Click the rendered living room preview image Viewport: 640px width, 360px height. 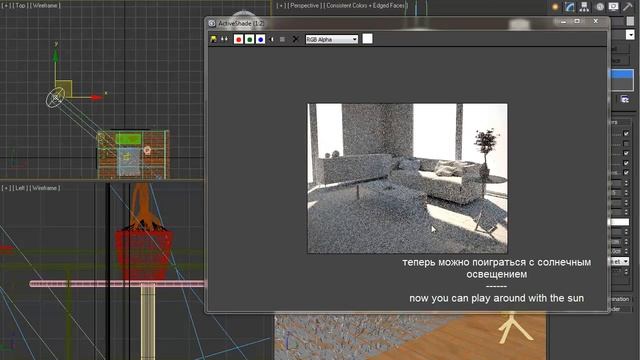407,178
